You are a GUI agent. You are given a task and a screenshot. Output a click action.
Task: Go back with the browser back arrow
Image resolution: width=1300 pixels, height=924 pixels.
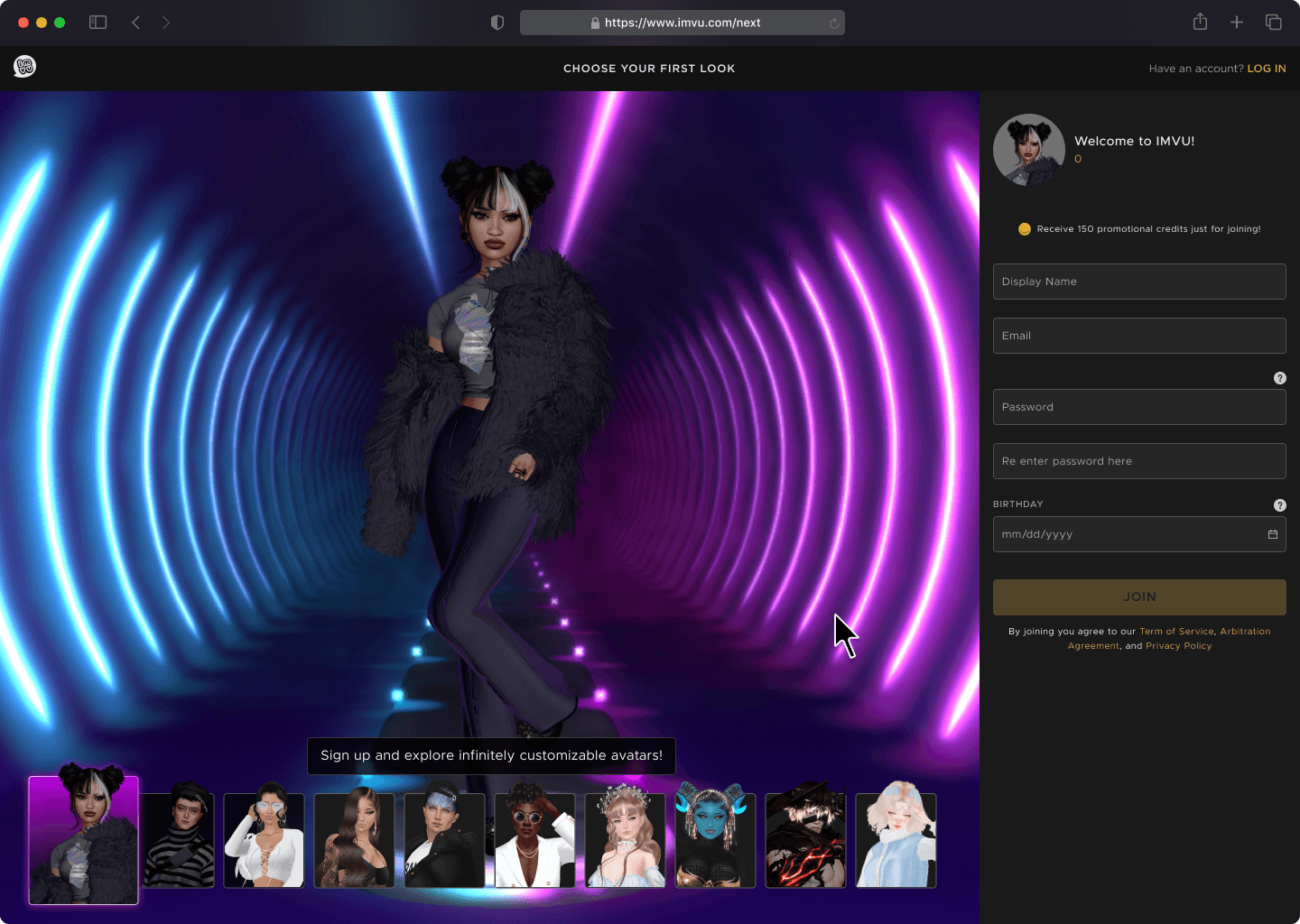[x=136, y=23]
